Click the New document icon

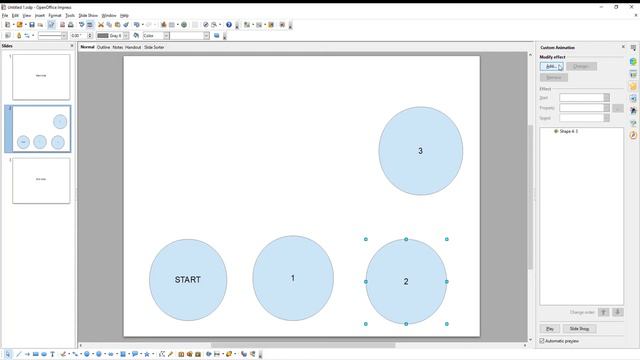[7, 25]
